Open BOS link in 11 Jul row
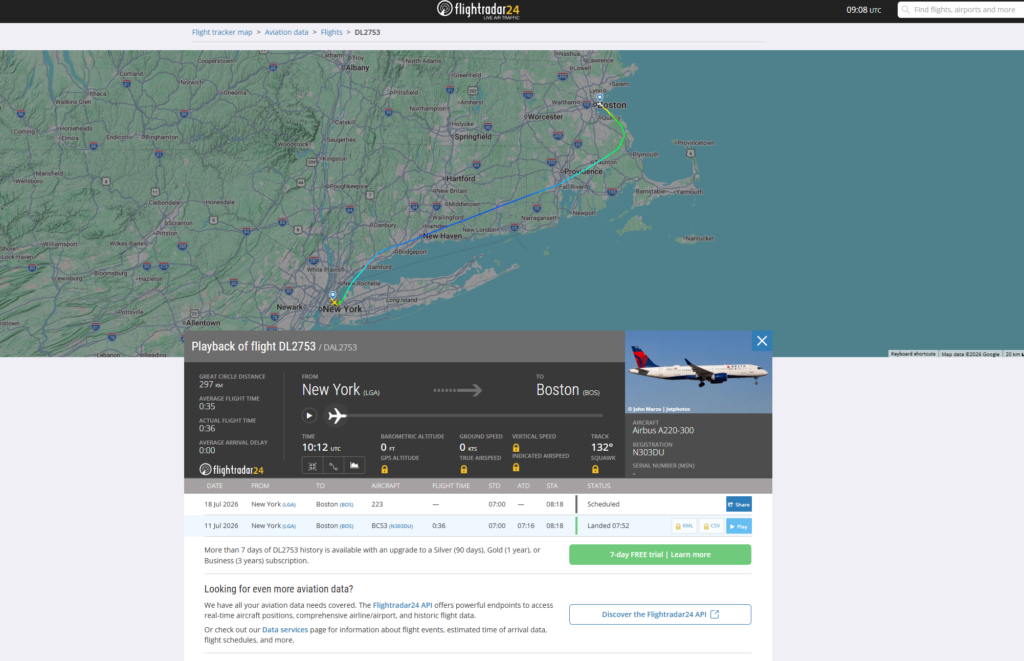Viewport: 1024px width, 661px height. pyautogui.click(x=347, y=526)
